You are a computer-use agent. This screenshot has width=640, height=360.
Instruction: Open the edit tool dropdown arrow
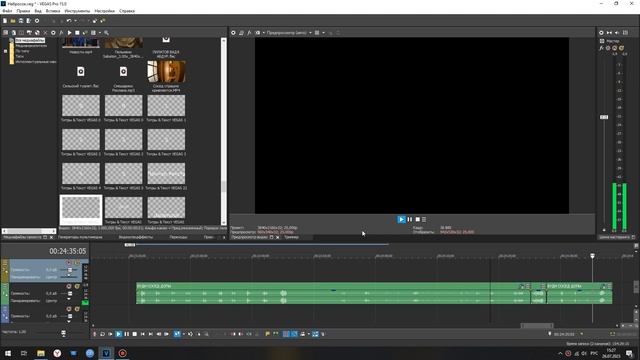click(183, 334)
